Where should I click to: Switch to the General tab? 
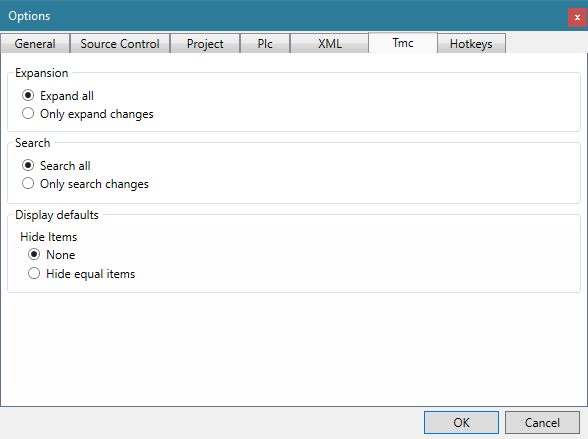pyautogui.click(x=35, y=43)
